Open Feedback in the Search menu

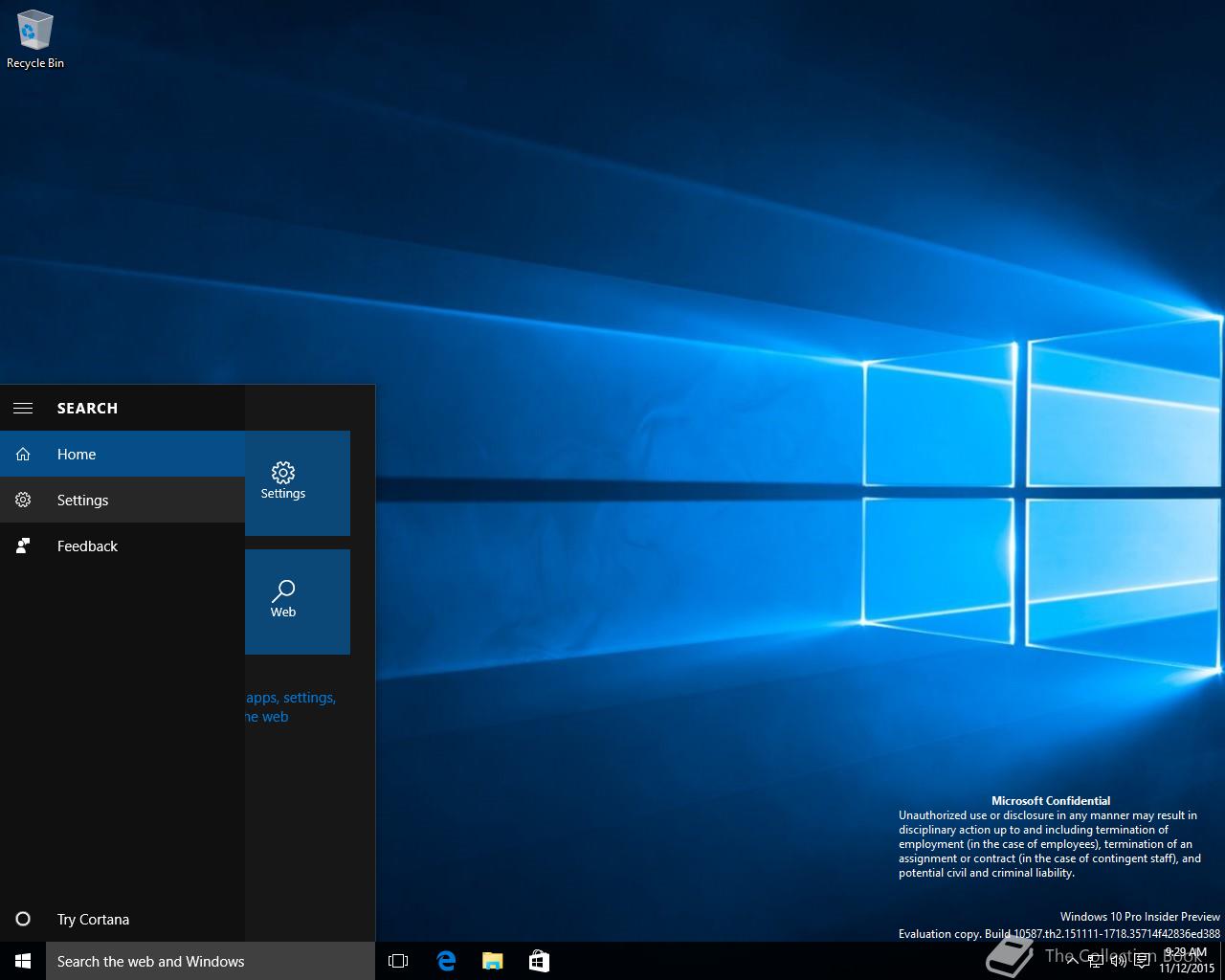[122, 546]
